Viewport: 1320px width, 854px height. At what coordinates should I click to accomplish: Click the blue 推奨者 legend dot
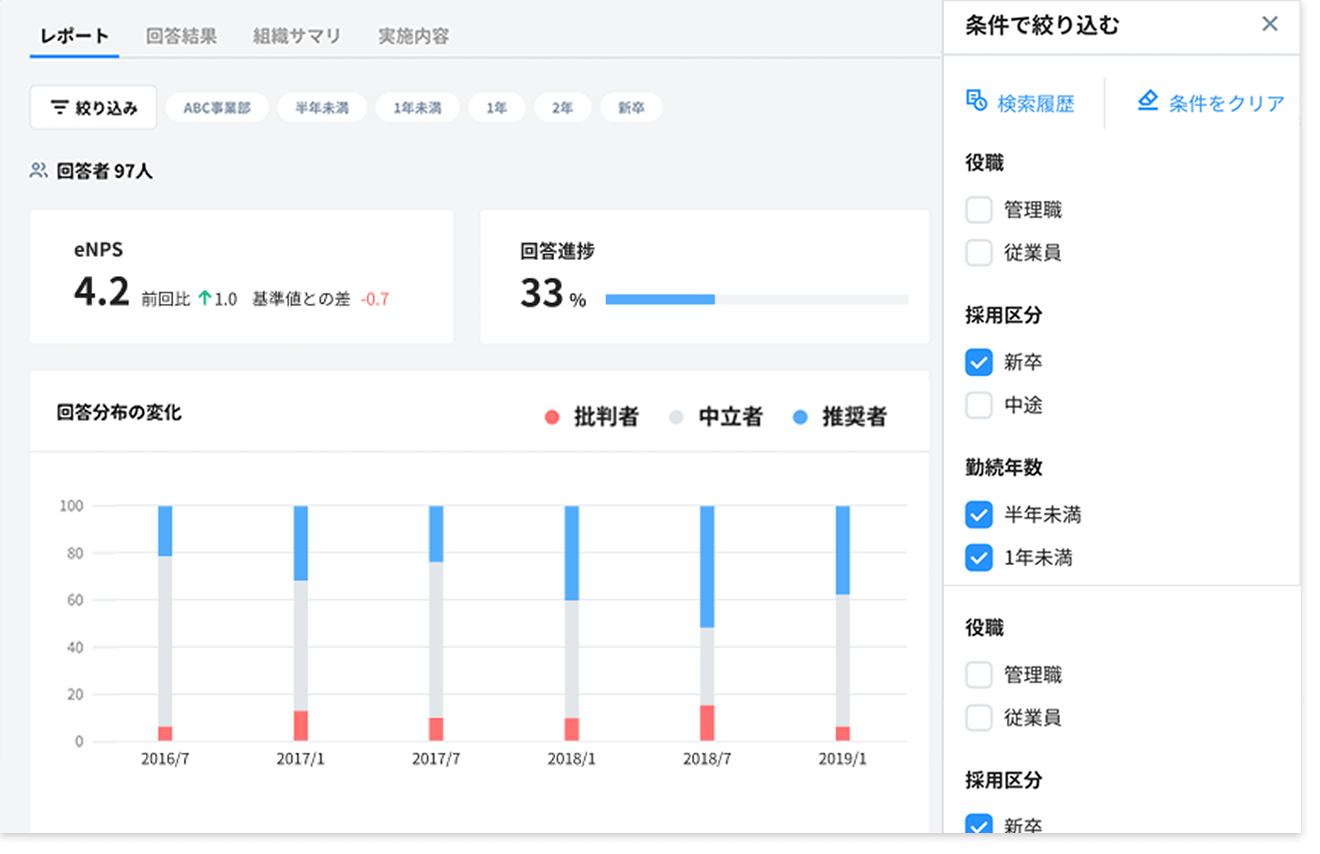[x=800, y=418]
